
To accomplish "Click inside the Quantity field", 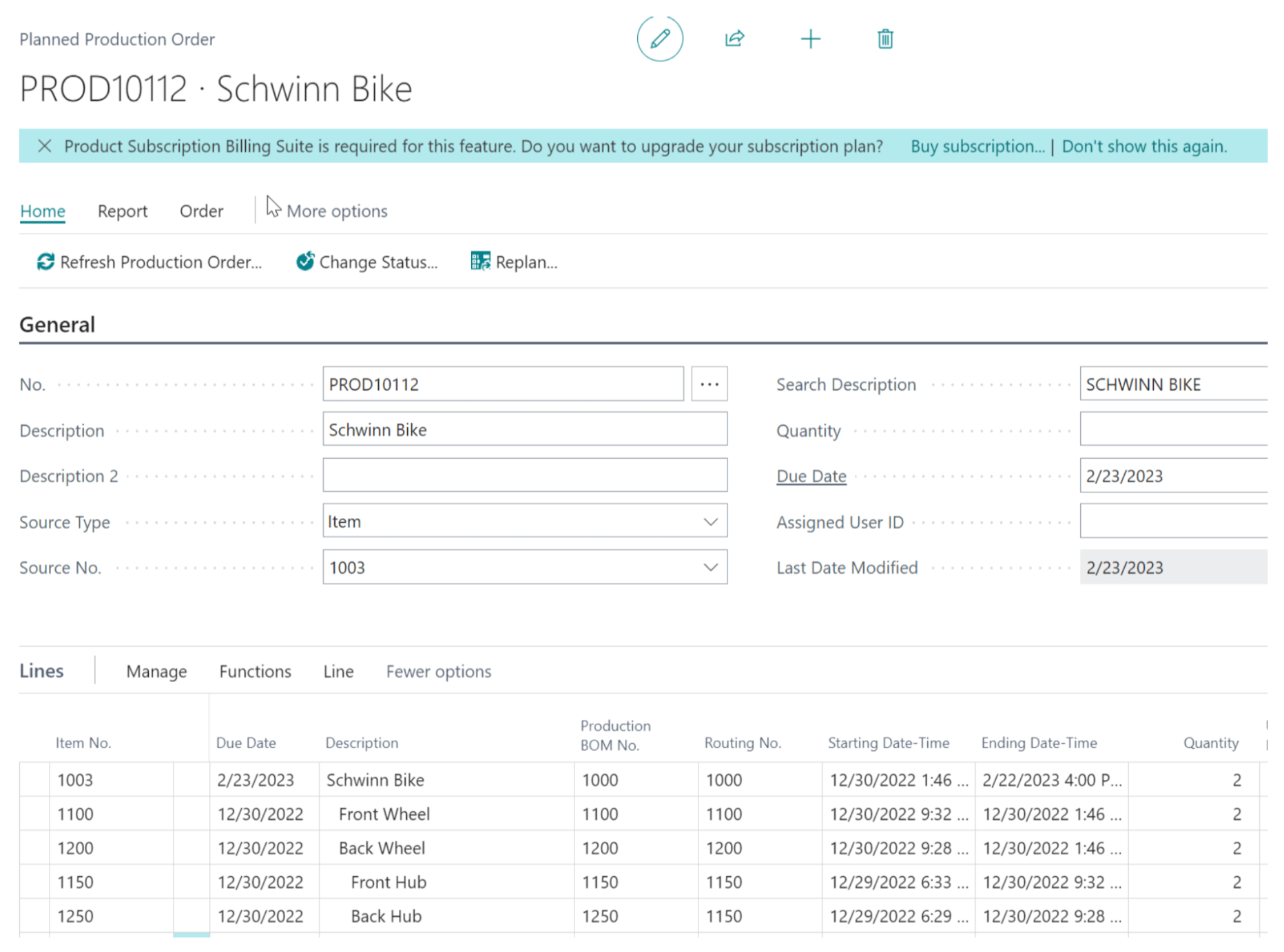I will click(1171, 429).
